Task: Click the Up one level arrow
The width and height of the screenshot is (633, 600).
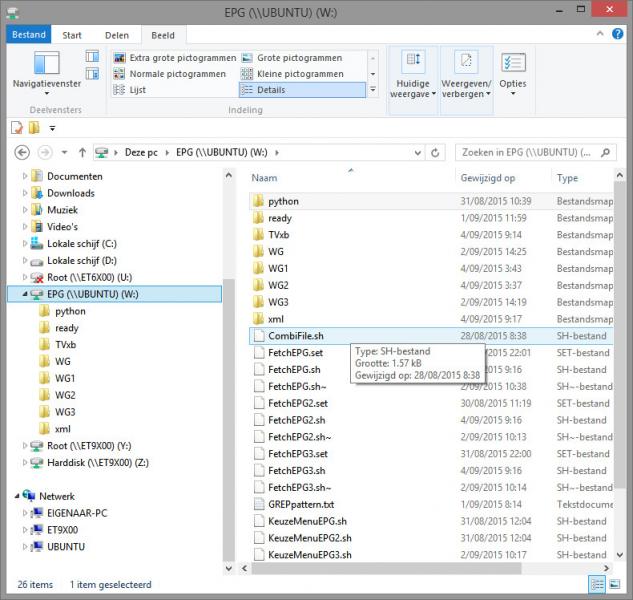Action: point(81,153)
